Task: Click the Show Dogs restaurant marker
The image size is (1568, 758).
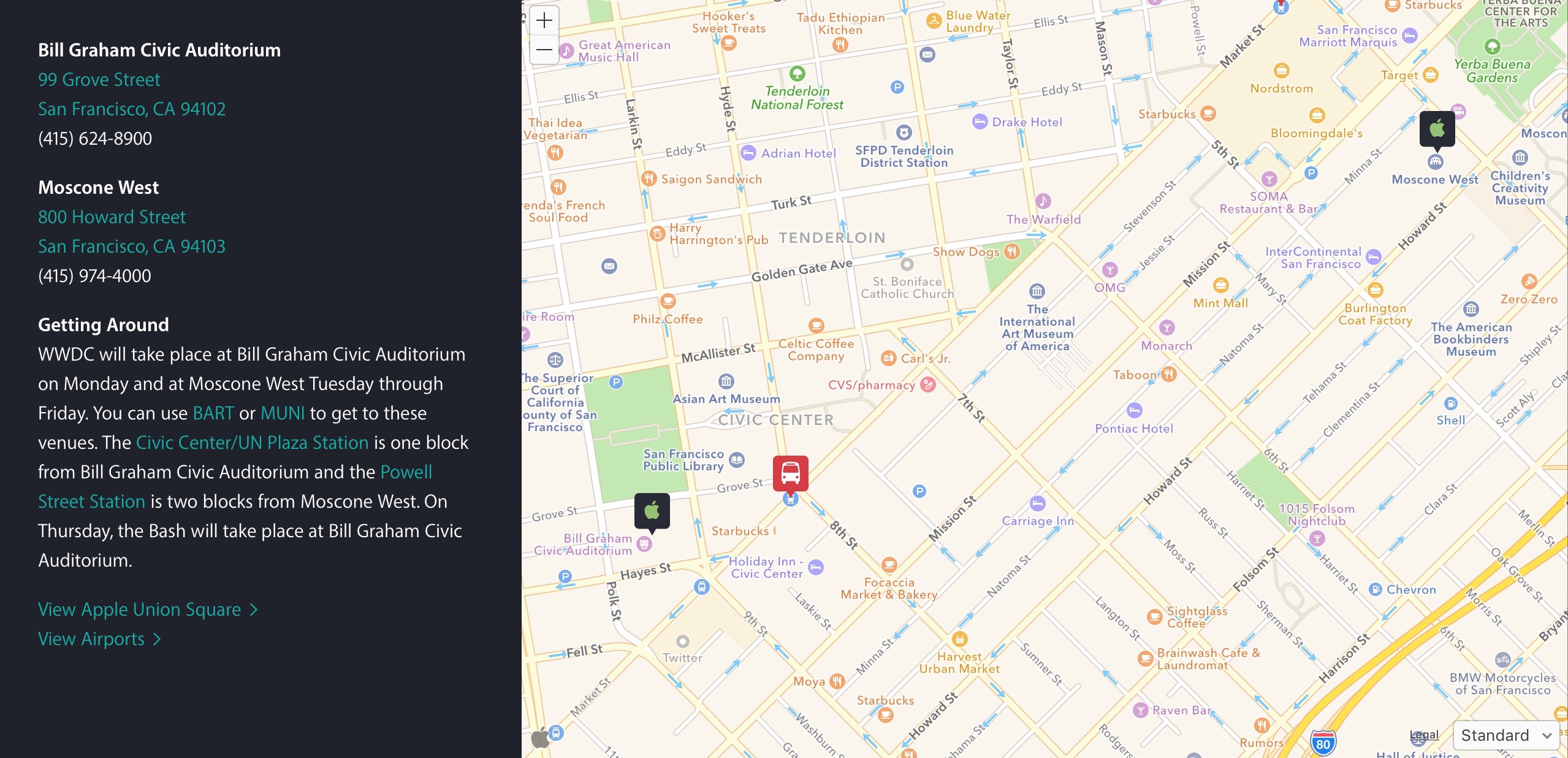Action: coord(1012,251)
